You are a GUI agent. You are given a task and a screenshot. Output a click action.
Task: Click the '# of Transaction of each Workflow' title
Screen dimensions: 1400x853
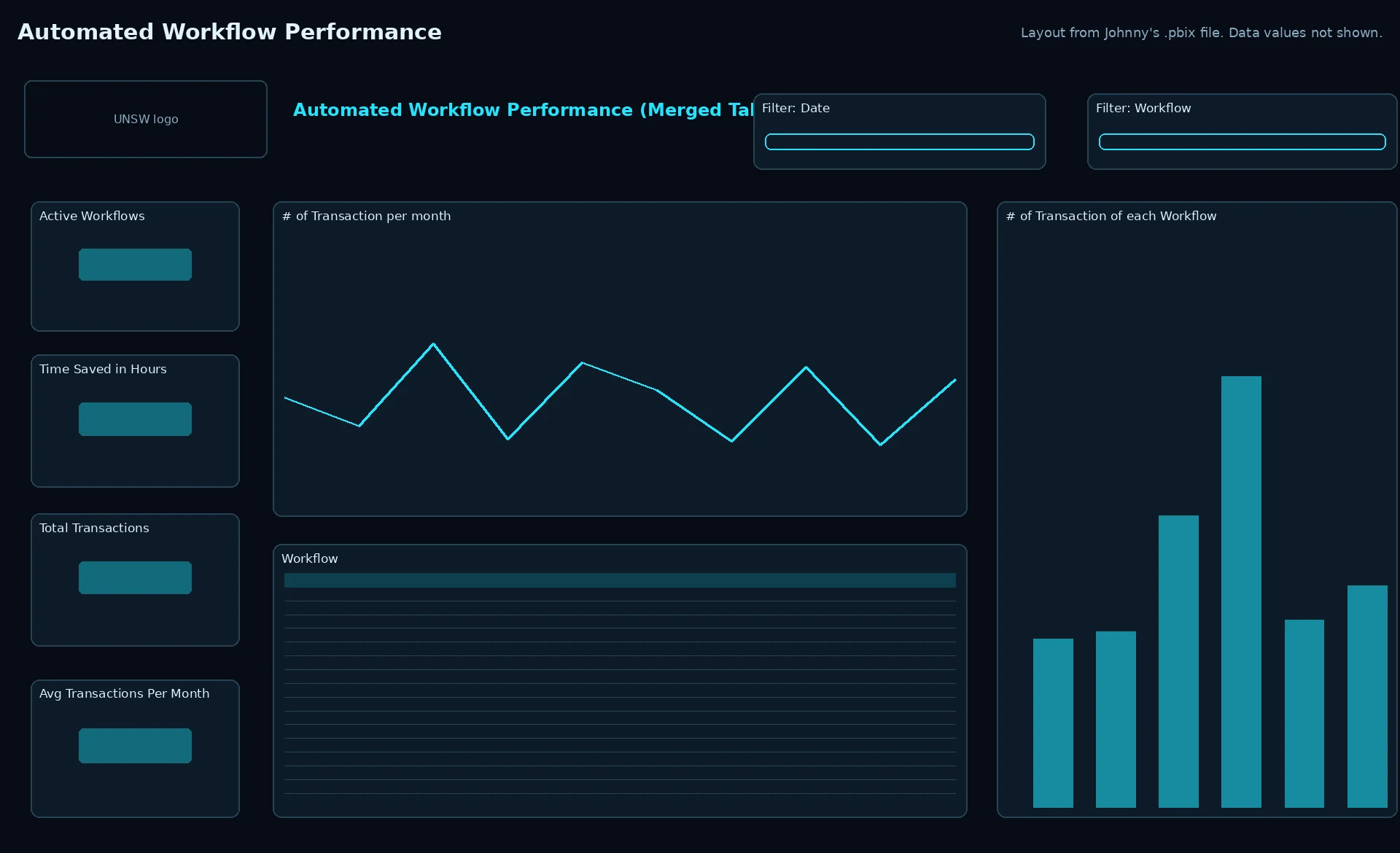(1111, 216)
